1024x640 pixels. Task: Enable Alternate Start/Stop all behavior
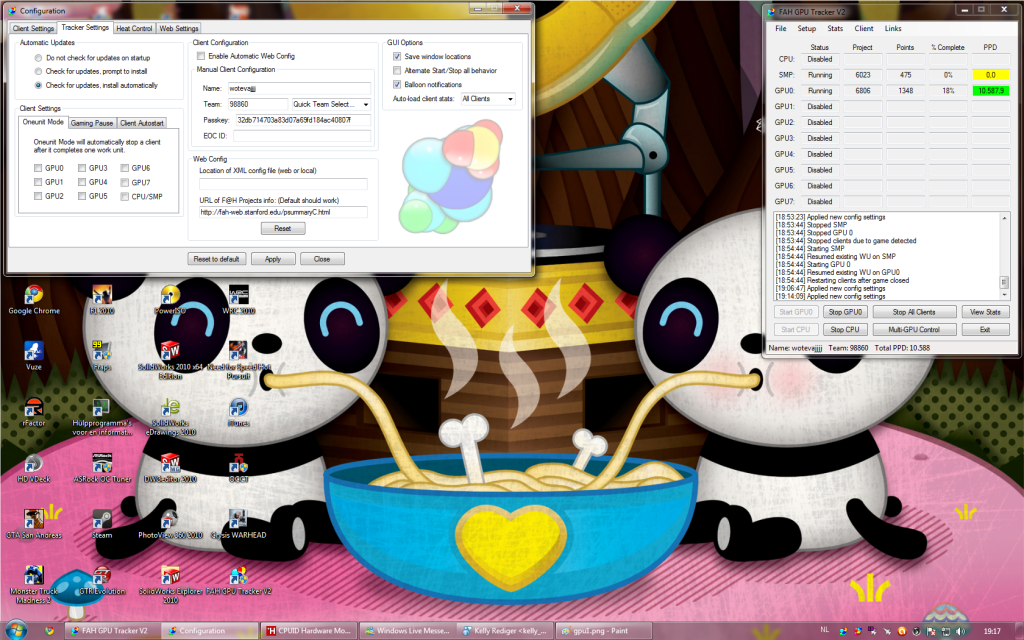397,71
